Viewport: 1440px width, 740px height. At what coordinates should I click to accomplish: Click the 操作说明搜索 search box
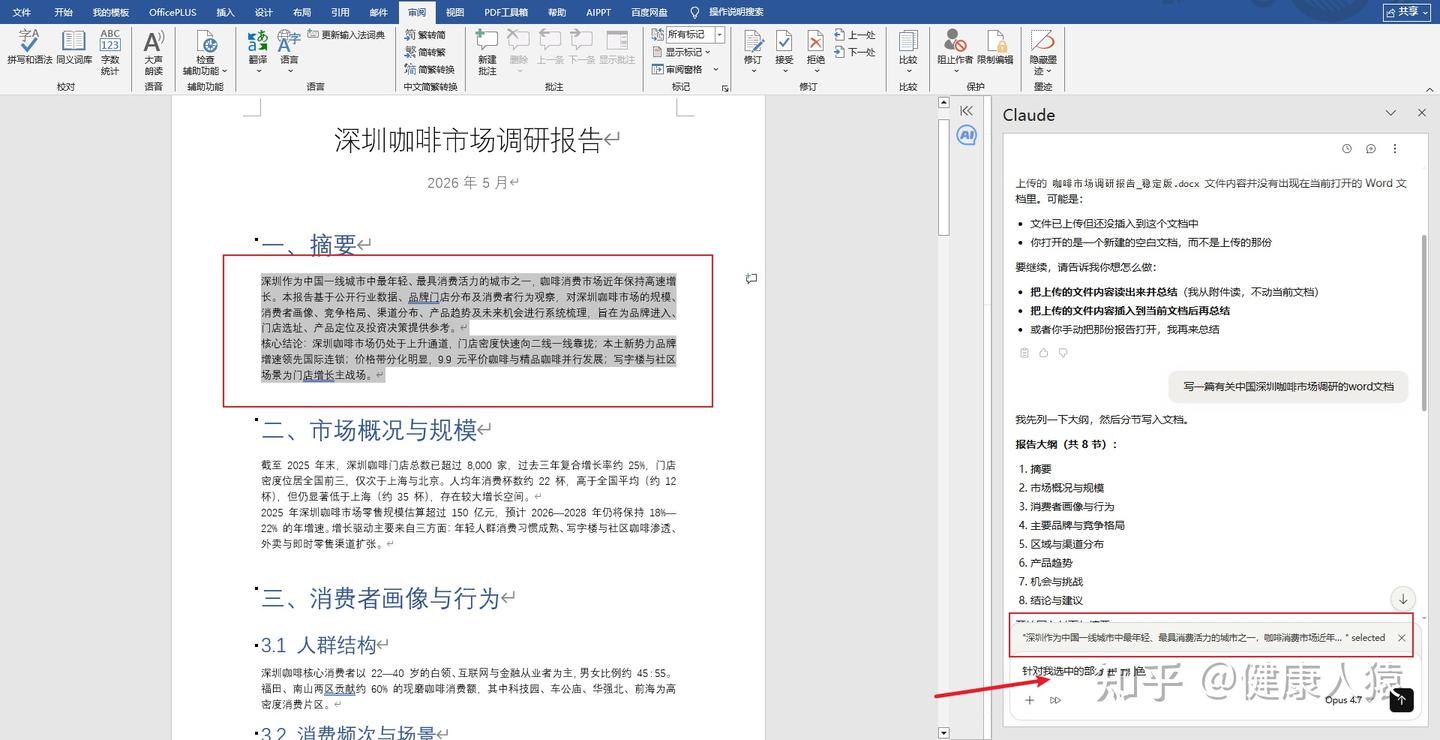point(735,12)
